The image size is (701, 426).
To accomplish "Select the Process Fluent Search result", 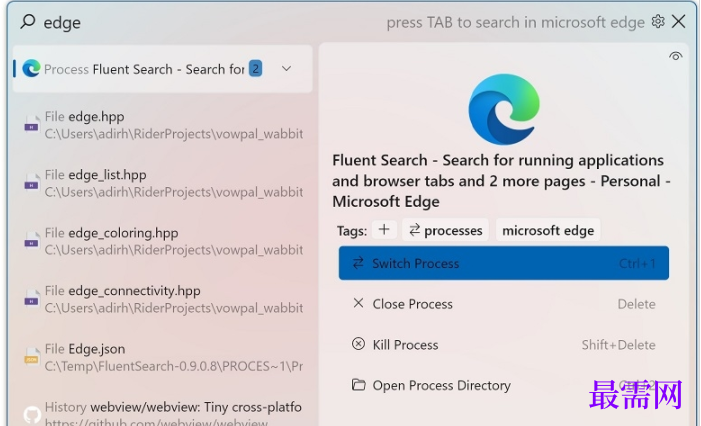I will [163, 69].
